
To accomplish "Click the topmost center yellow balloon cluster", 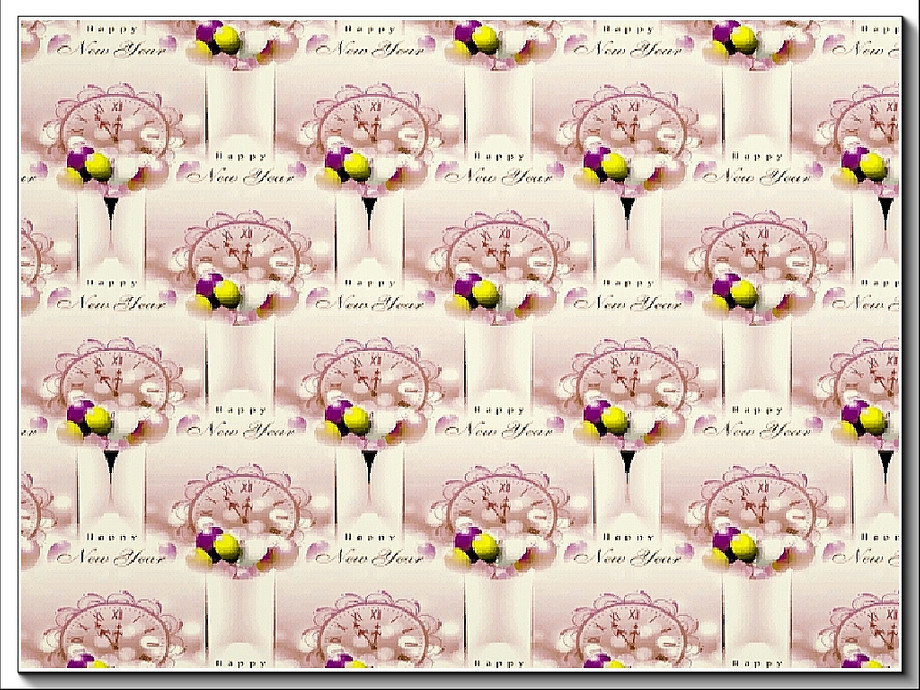I will [x=485, y=39].
